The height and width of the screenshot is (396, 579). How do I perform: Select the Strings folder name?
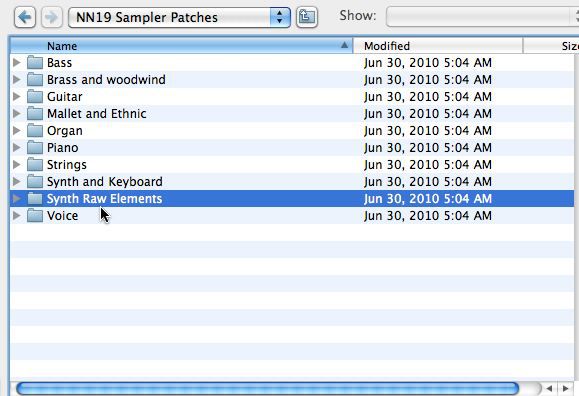[x=67, y=165]
